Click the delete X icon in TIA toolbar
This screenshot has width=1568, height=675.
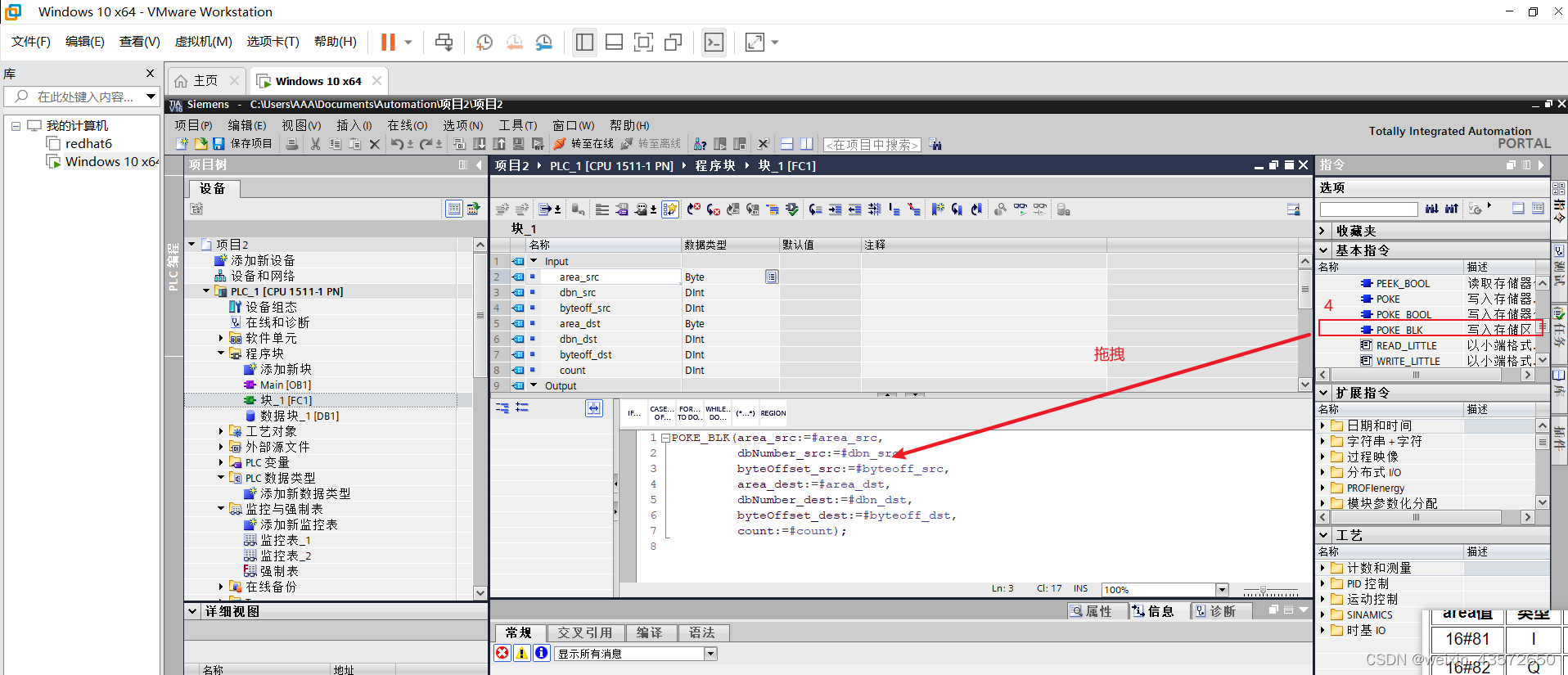[374, 144]
